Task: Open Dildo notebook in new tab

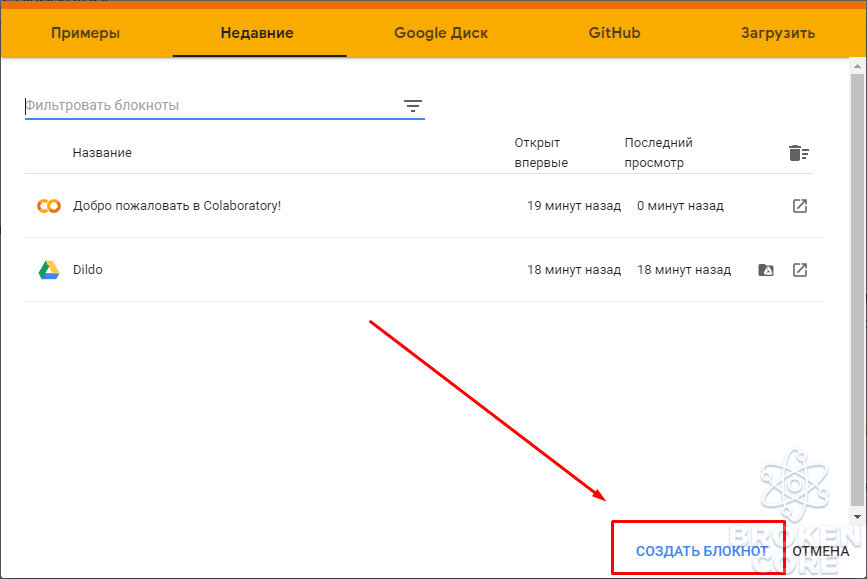Action: (x=800, y=270)
